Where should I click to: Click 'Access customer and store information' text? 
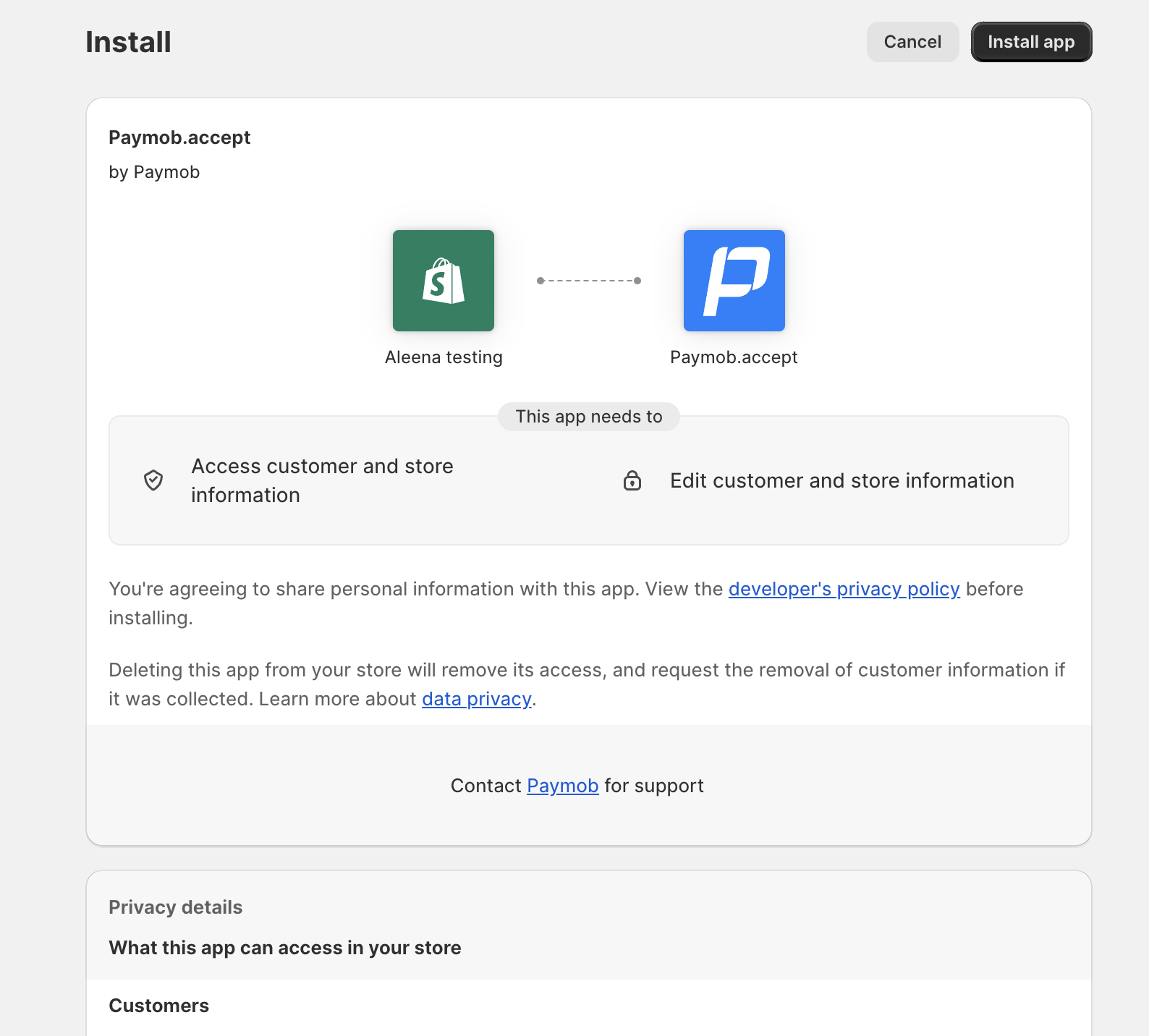(x=322, y=480)
